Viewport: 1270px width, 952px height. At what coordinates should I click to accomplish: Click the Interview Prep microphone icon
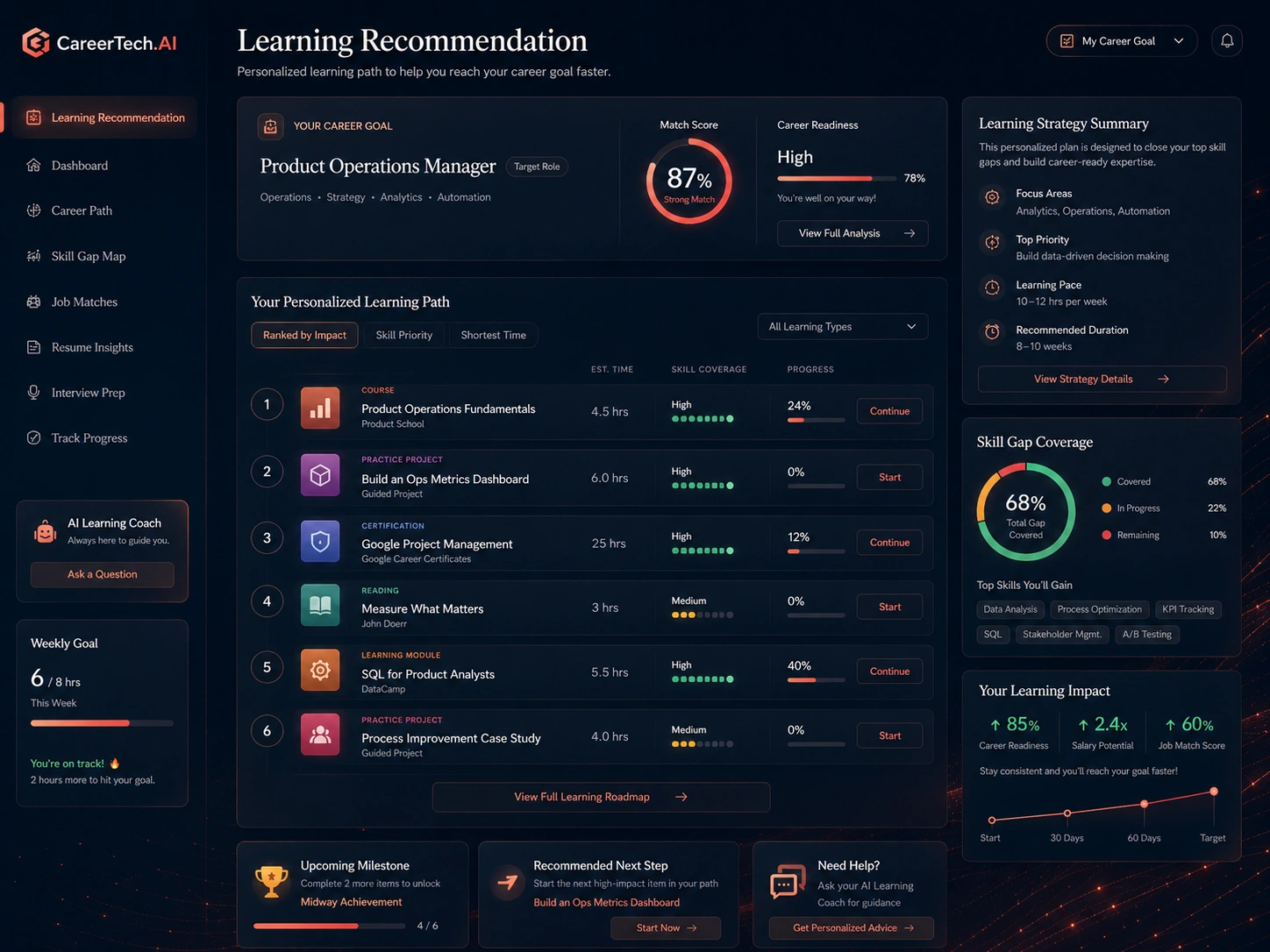(33, 392)
